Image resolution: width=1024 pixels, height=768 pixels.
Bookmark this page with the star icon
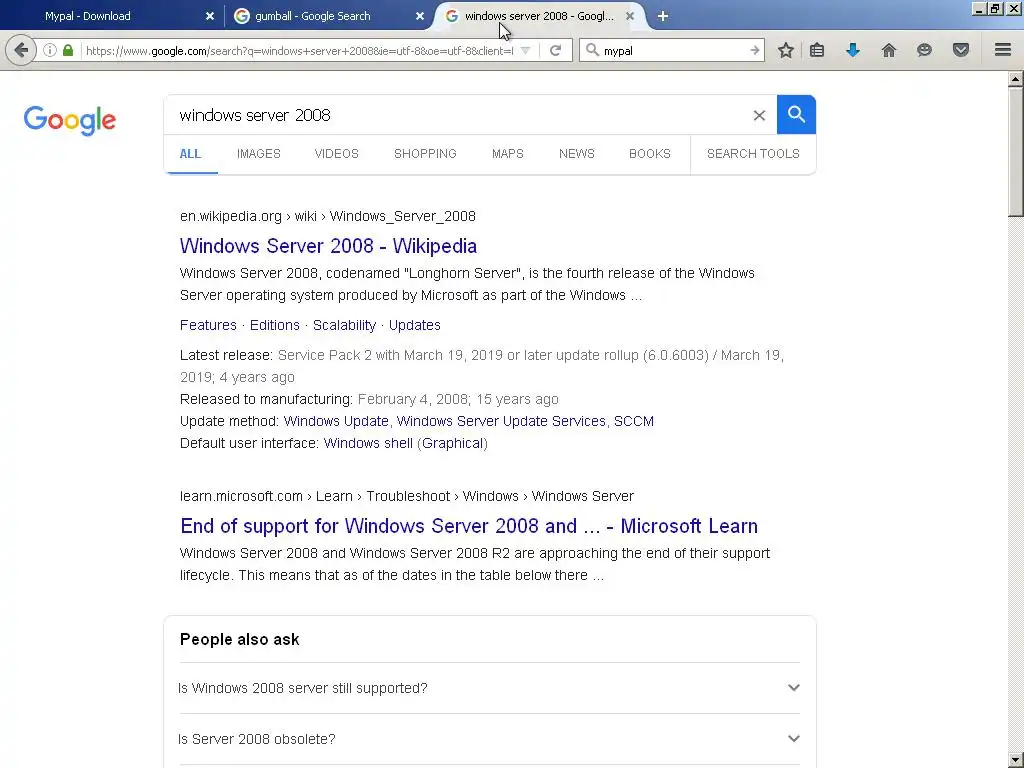coord(786,50)
